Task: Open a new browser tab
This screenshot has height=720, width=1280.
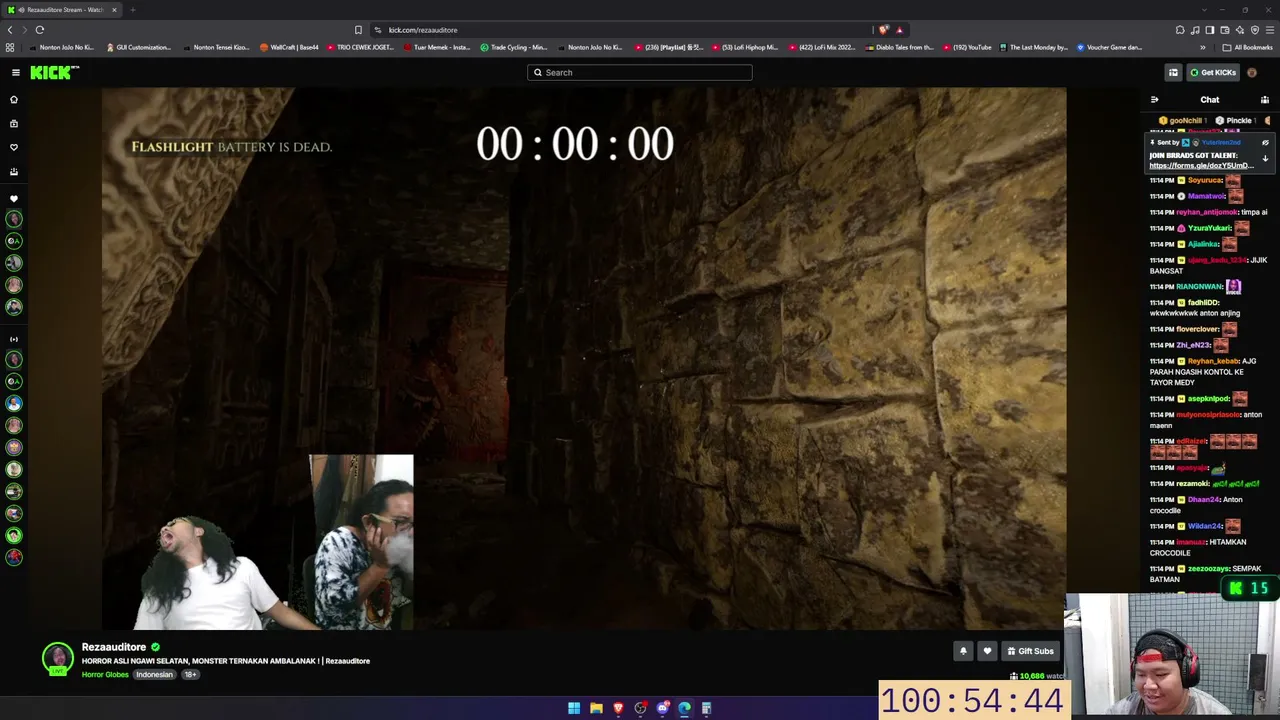Action: [x=133, y=10]
